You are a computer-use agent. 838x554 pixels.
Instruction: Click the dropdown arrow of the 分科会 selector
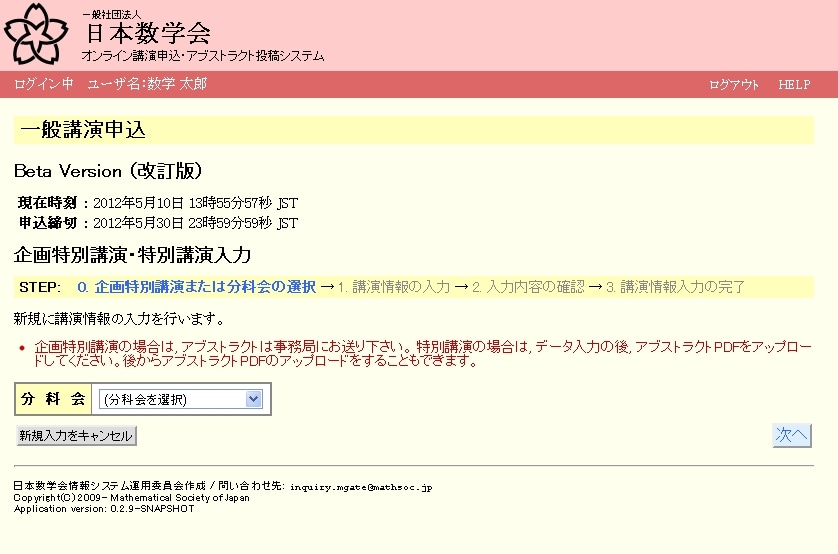click(x=253, y=399)
